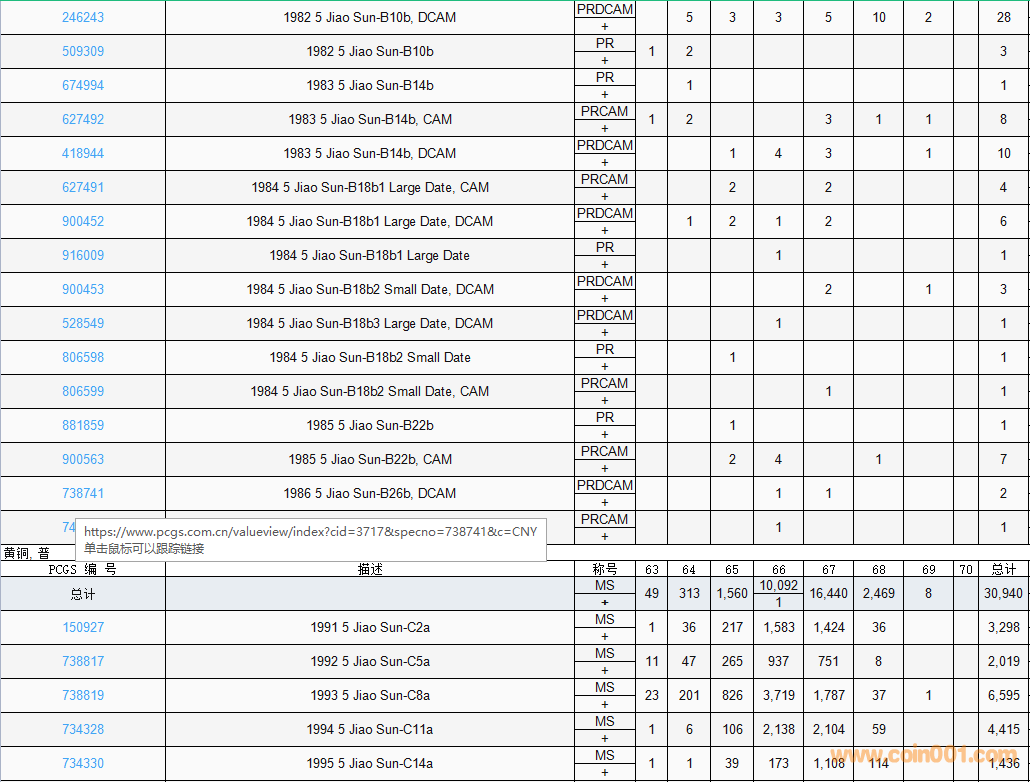Select the 30,940 grand total cell
The height and width of the screenshot is (782, 1030).
[x=1003, y=593]
